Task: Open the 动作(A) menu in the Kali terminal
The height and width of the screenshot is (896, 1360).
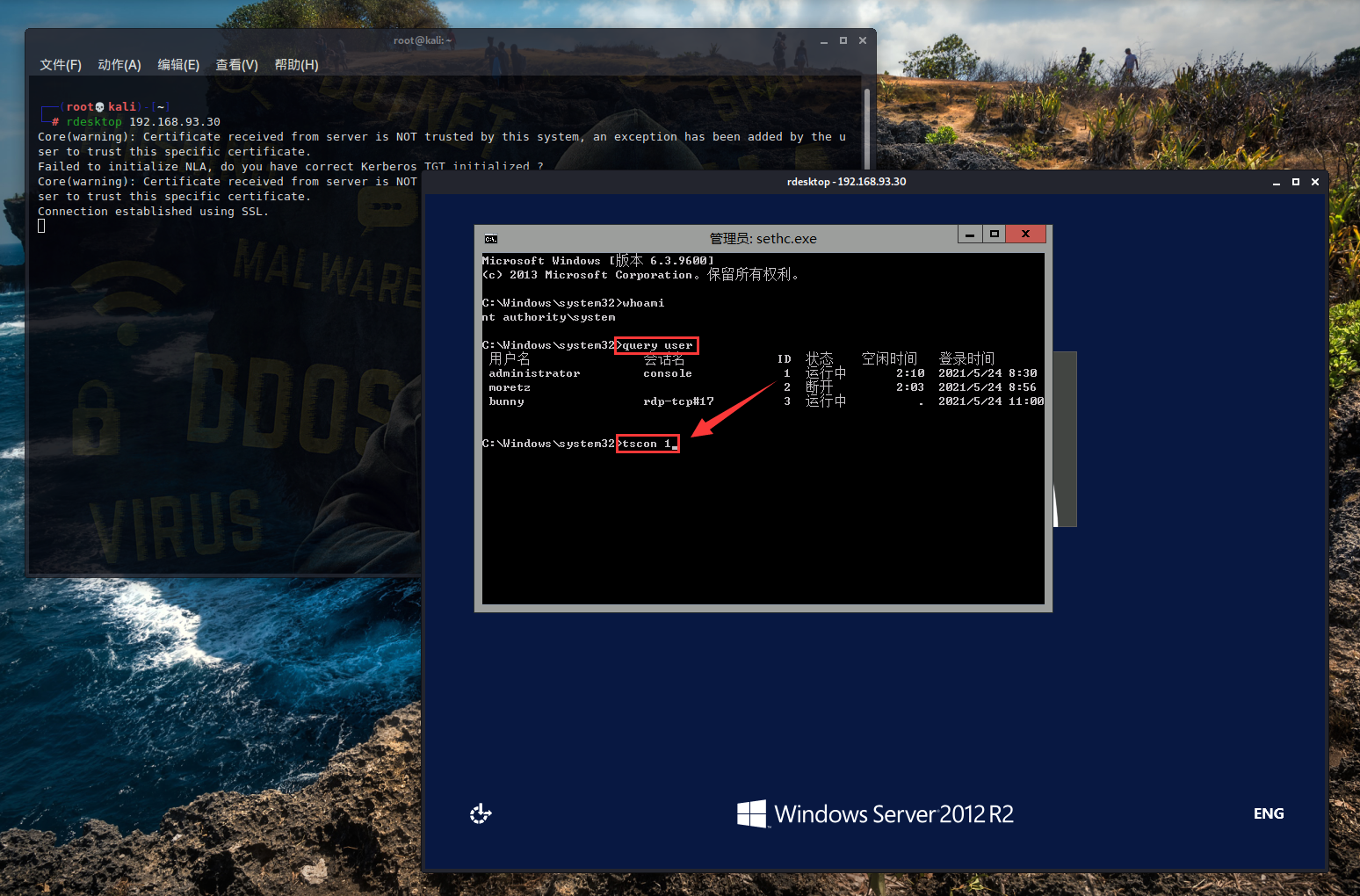Action: coord(119,65)
